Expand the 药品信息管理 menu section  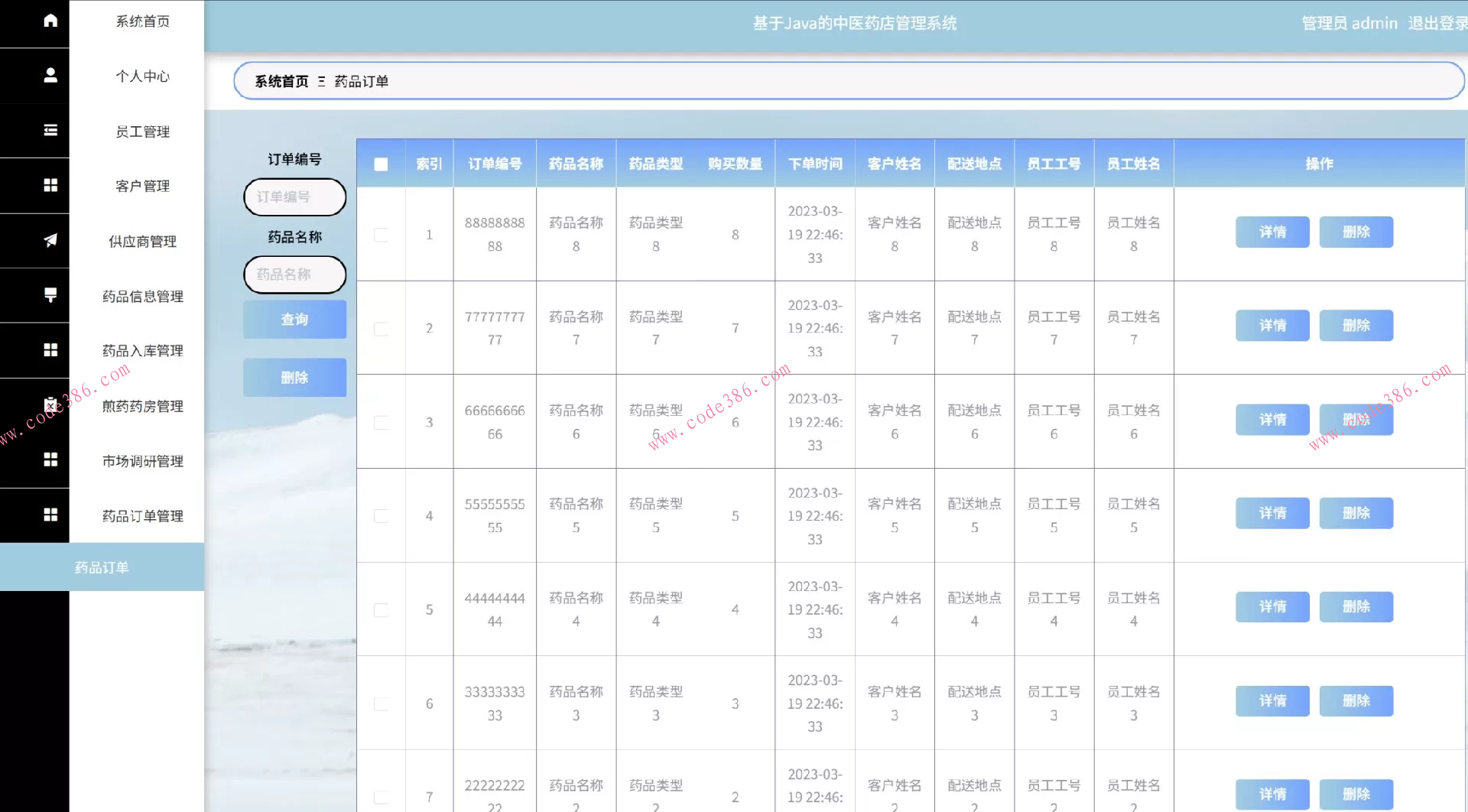[142, 297]
